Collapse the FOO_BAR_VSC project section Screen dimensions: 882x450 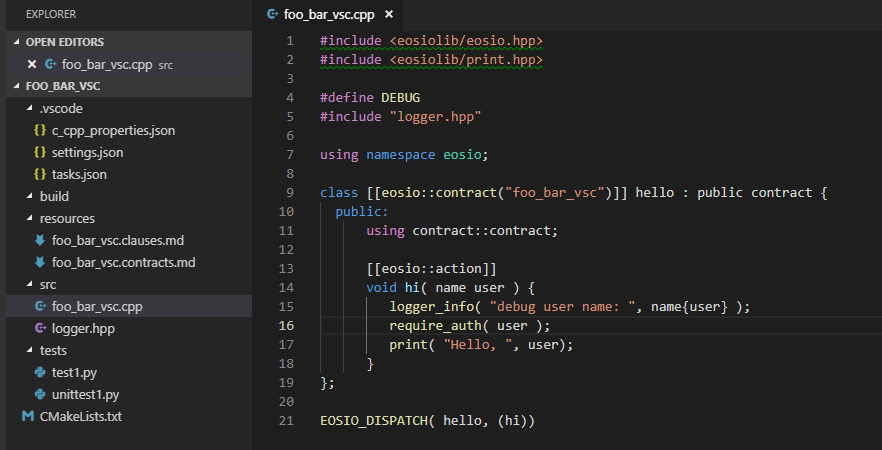pyautogui.click(x=16, y=87)
